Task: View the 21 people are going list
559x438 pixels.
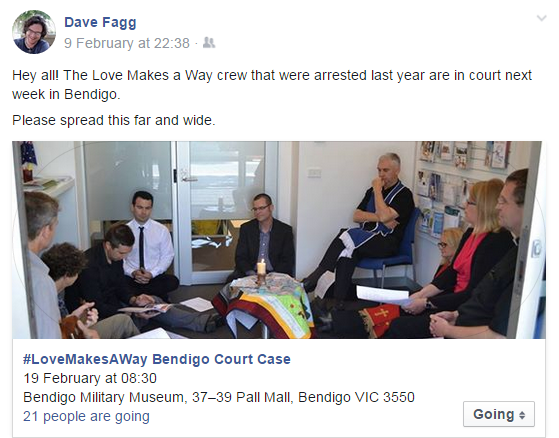Action: (86, 416)
